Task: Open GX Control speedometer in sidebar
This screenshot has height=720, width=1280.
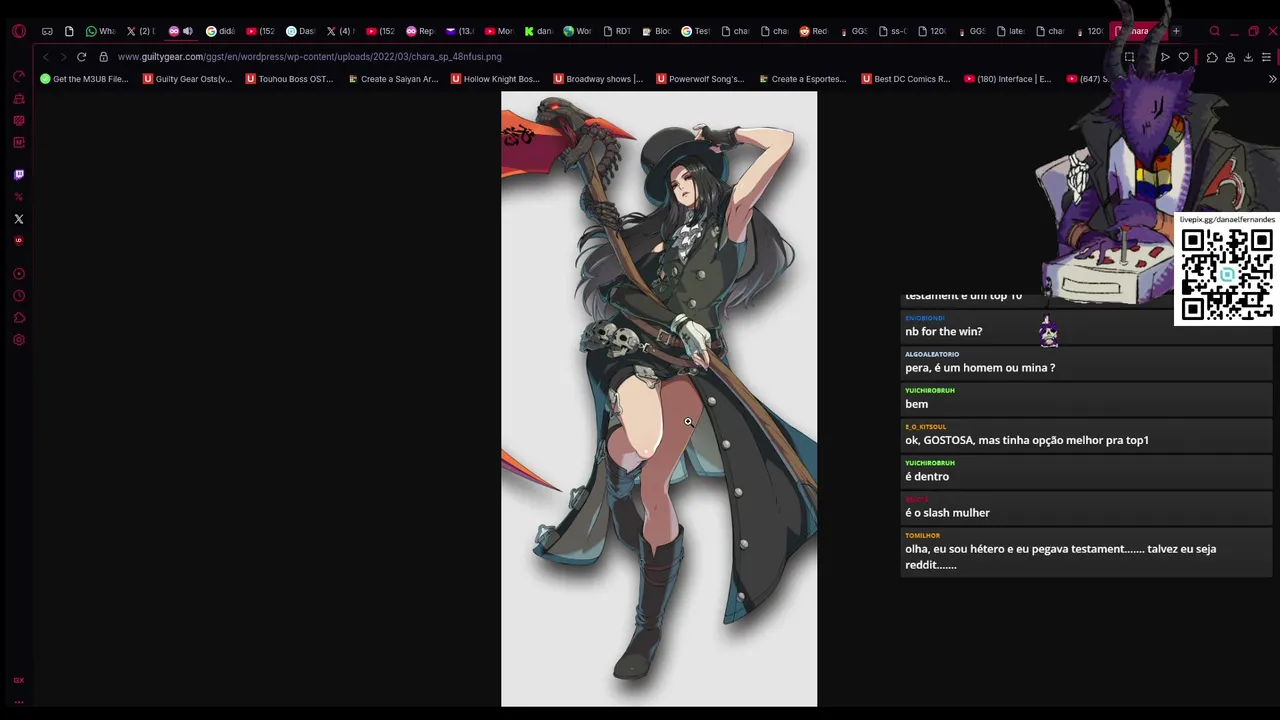Action: (x=19, y=77)
